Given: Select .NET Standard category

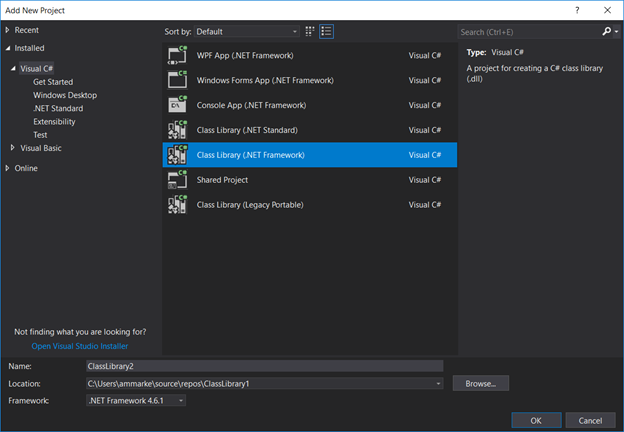Looking at the screenshot, I should (x=58, y=108).
